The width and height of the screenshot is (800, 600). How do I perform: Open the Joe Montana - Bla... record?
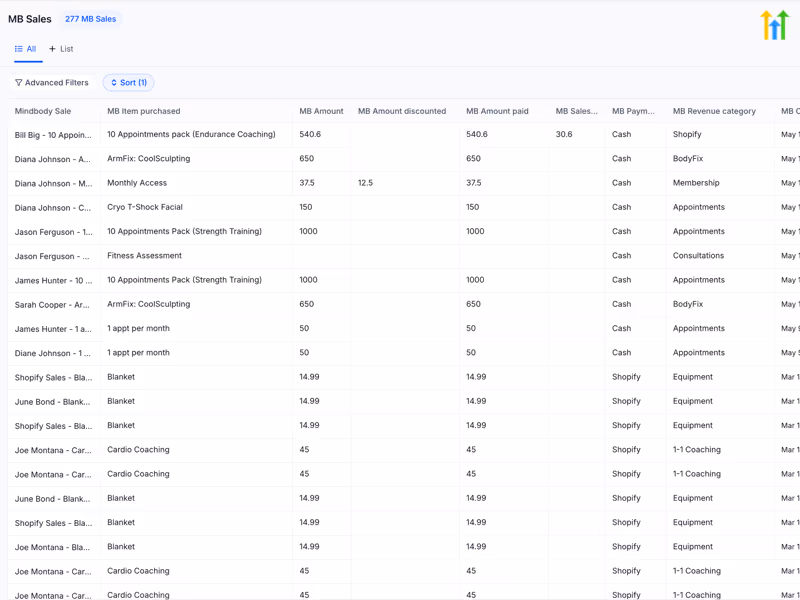[53, 547]
